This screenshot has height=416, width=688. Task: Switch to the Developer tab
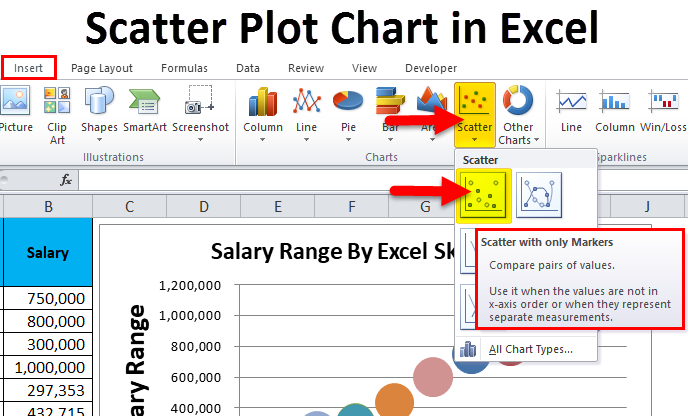coord(431,68)
